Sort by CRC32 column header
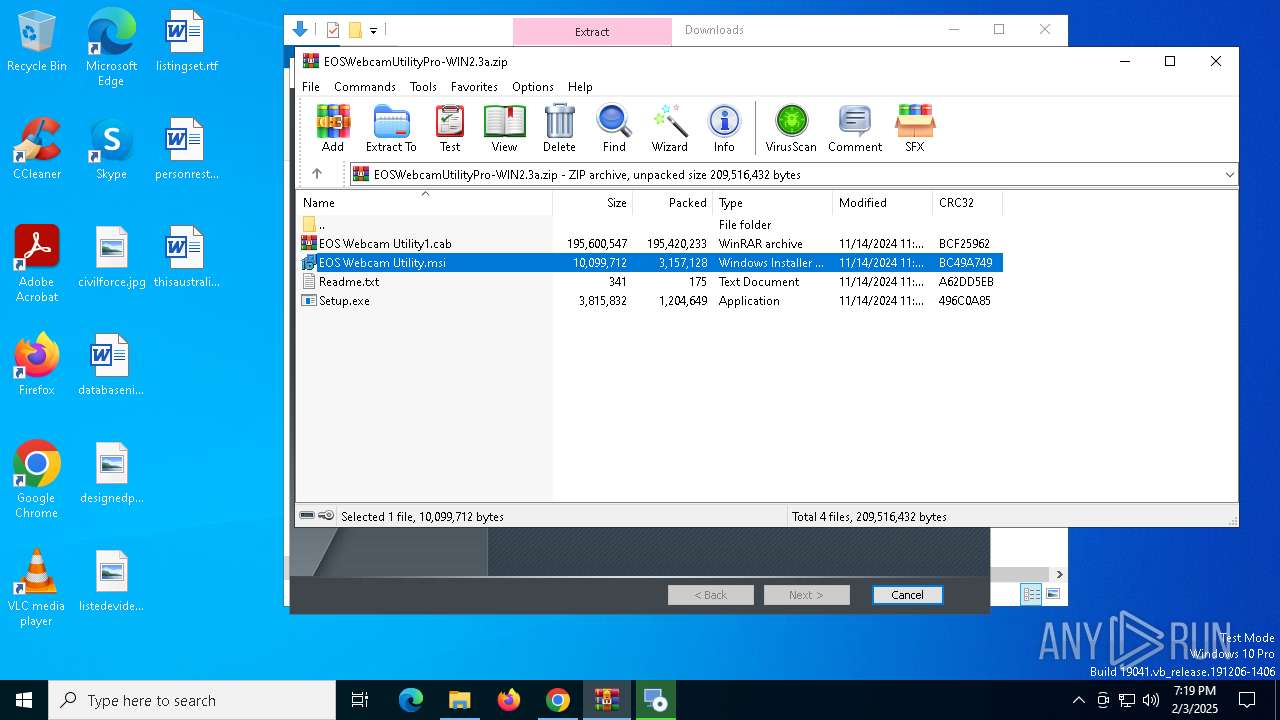 pos(968,203)
